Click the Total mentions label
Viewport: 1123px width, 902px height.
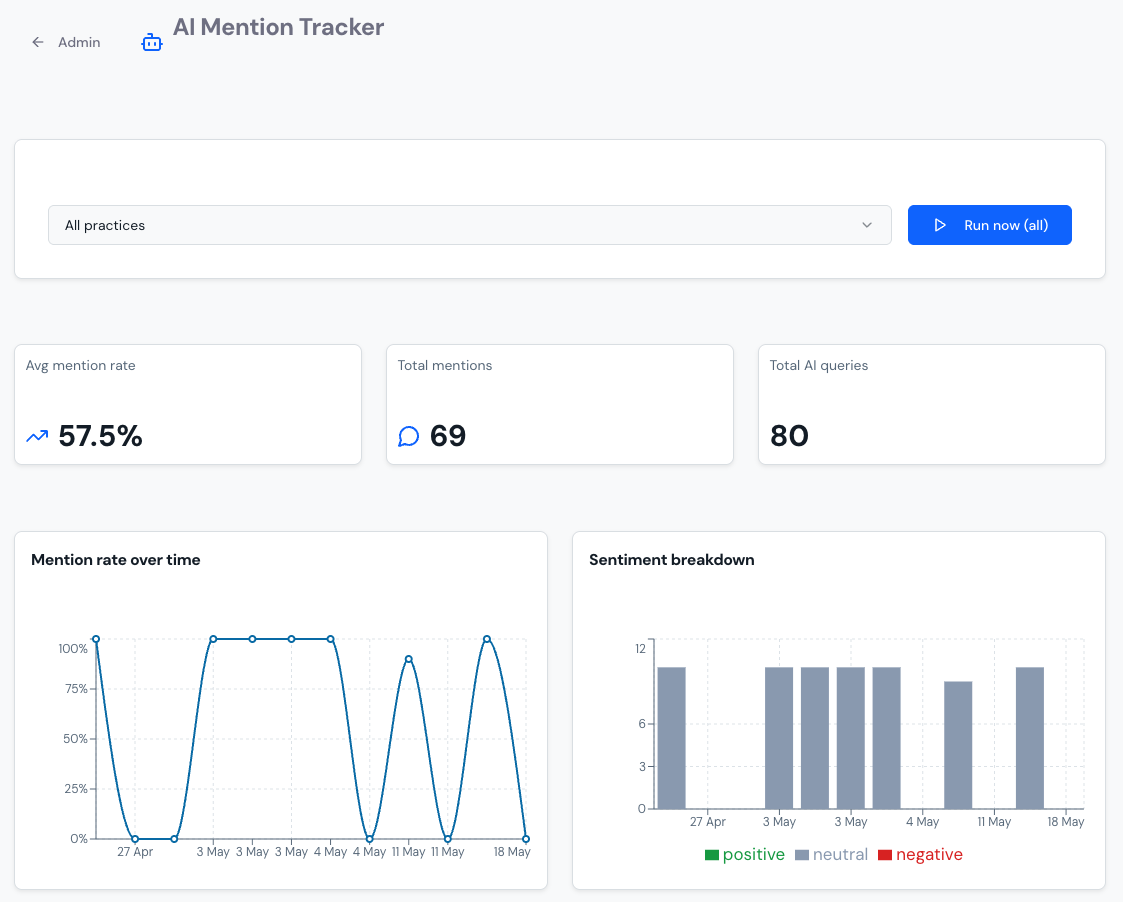pyautogui.click(x=445, y=365)
